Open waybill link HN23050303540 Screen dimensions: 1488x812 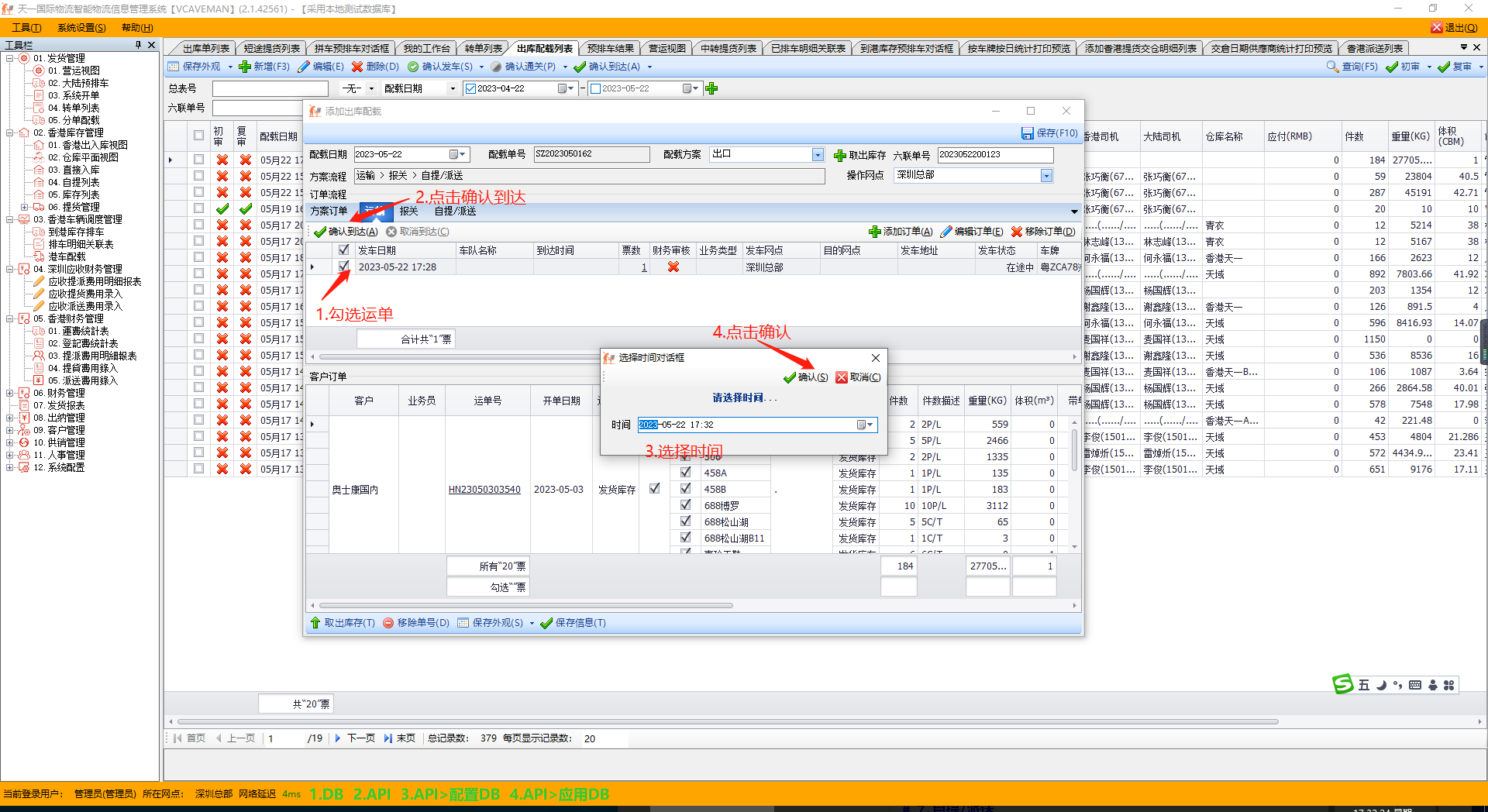point(484,490)
